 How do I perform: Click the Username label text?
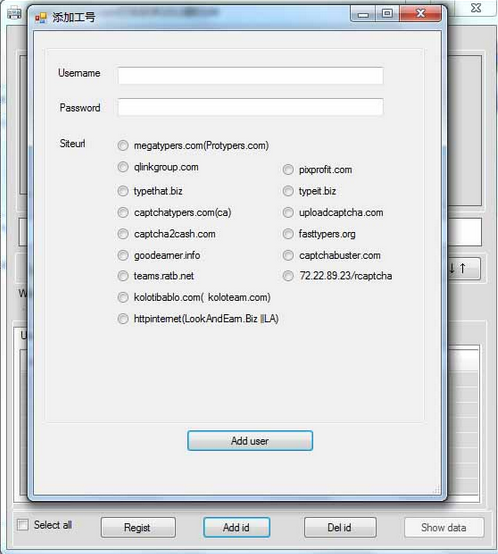pyautogui.click(x=79, y=73)
